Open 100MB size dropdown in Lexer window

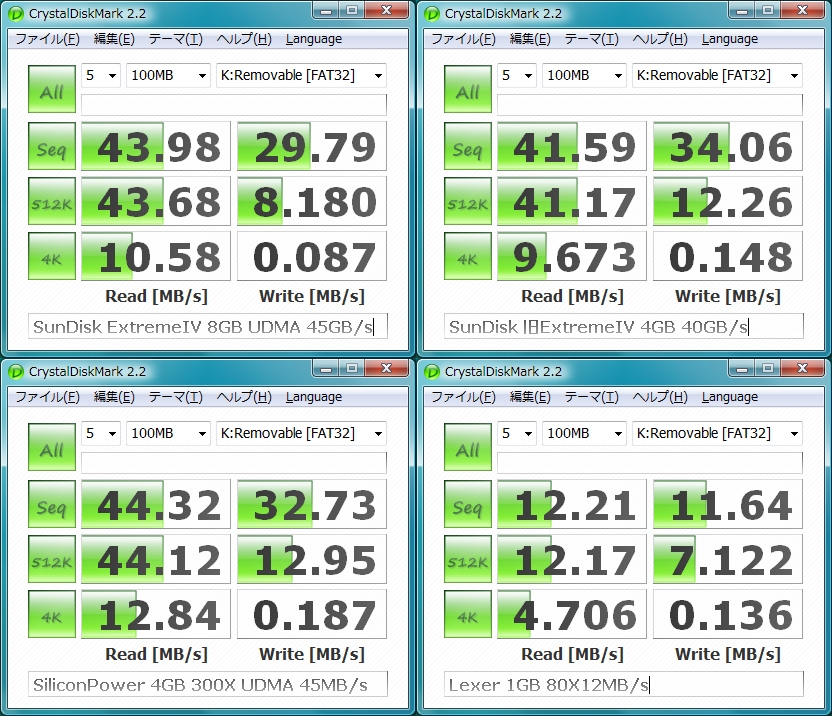click(x=584, y=434)
